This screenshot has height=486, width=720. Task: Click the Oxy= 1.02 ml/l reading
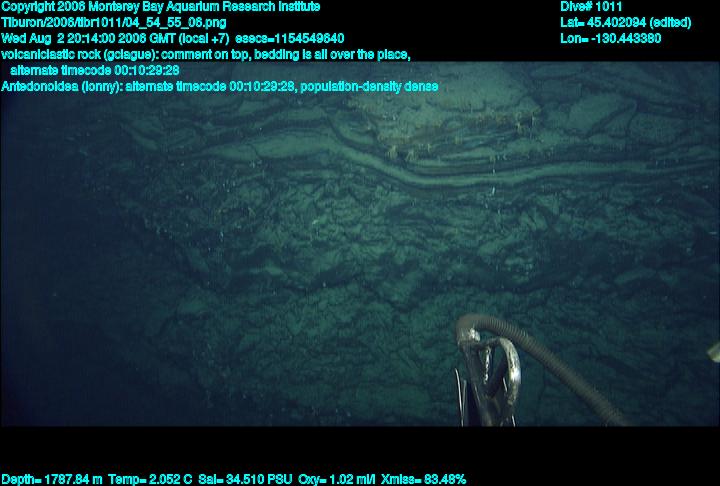click(x=337, y=480)
